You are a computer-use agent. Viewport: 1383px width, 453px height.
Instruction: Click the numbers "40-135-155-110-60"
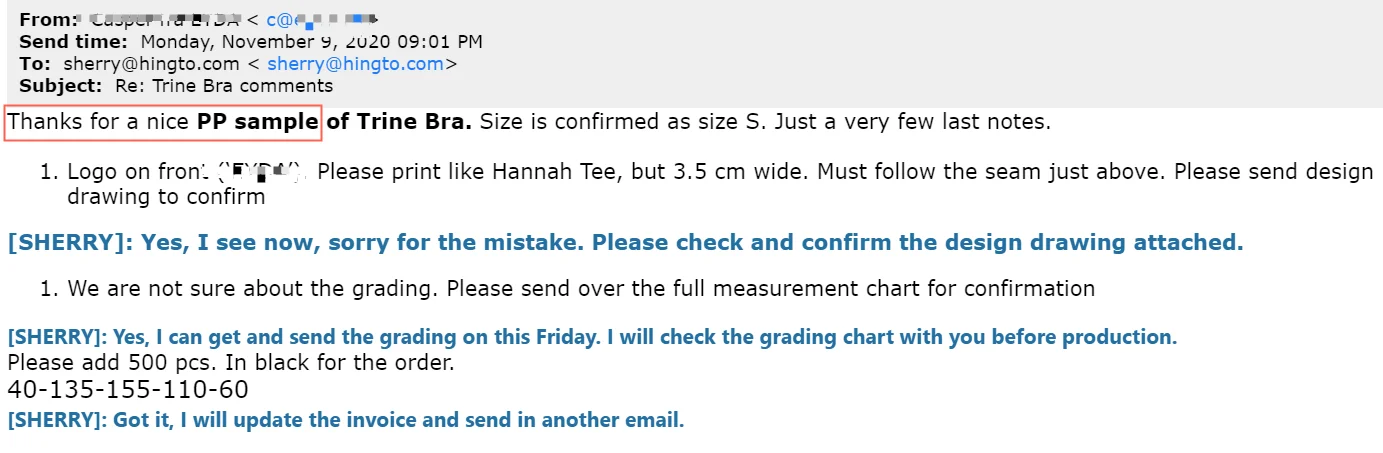pyautogui.click(x=128, y=390)
